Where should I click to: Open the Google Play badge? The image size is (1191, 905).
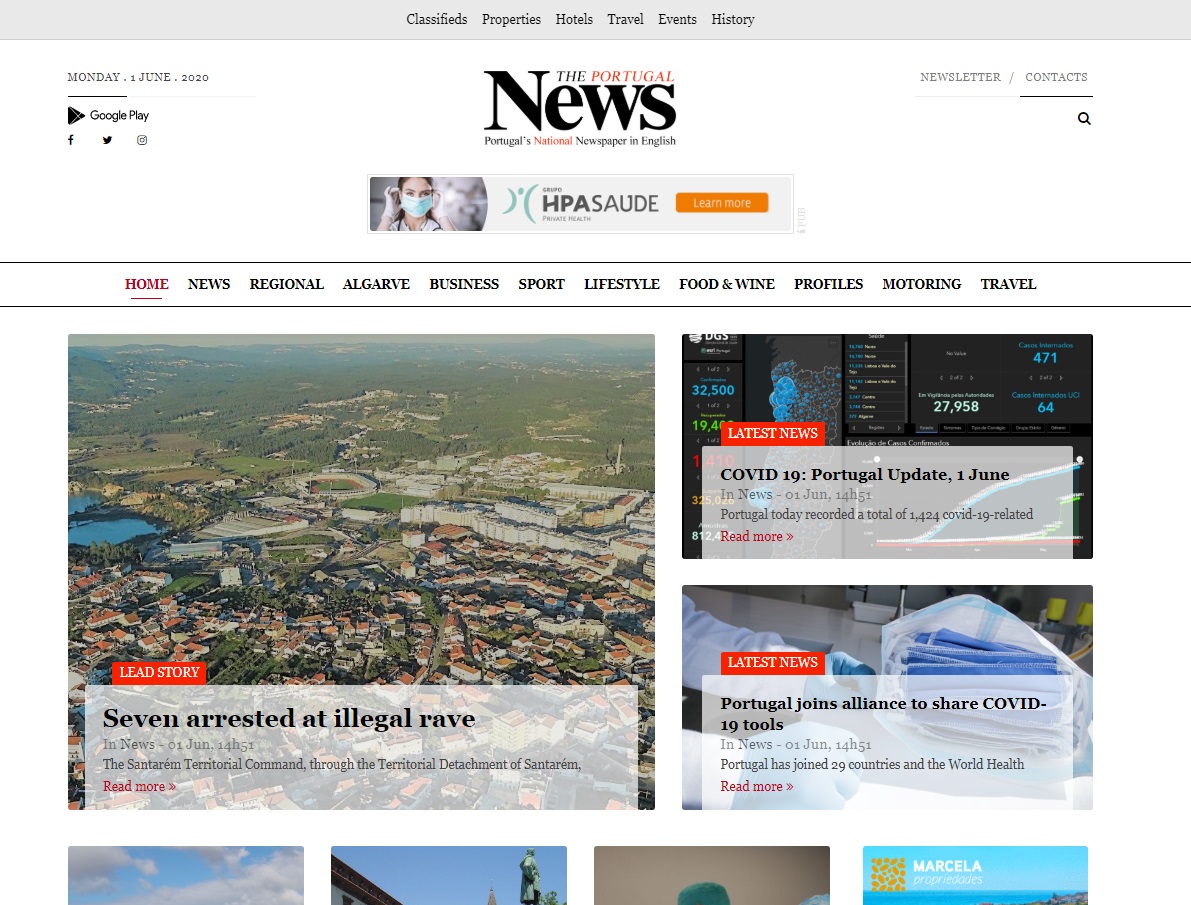pyautogui.click(x=109, y=115)
